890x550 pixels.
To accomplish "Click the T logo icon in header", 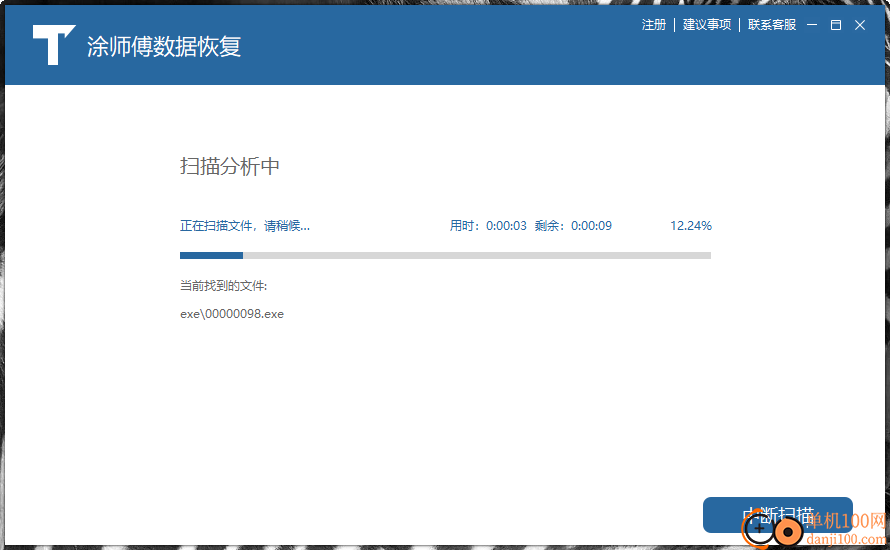I will pos(54,45).
